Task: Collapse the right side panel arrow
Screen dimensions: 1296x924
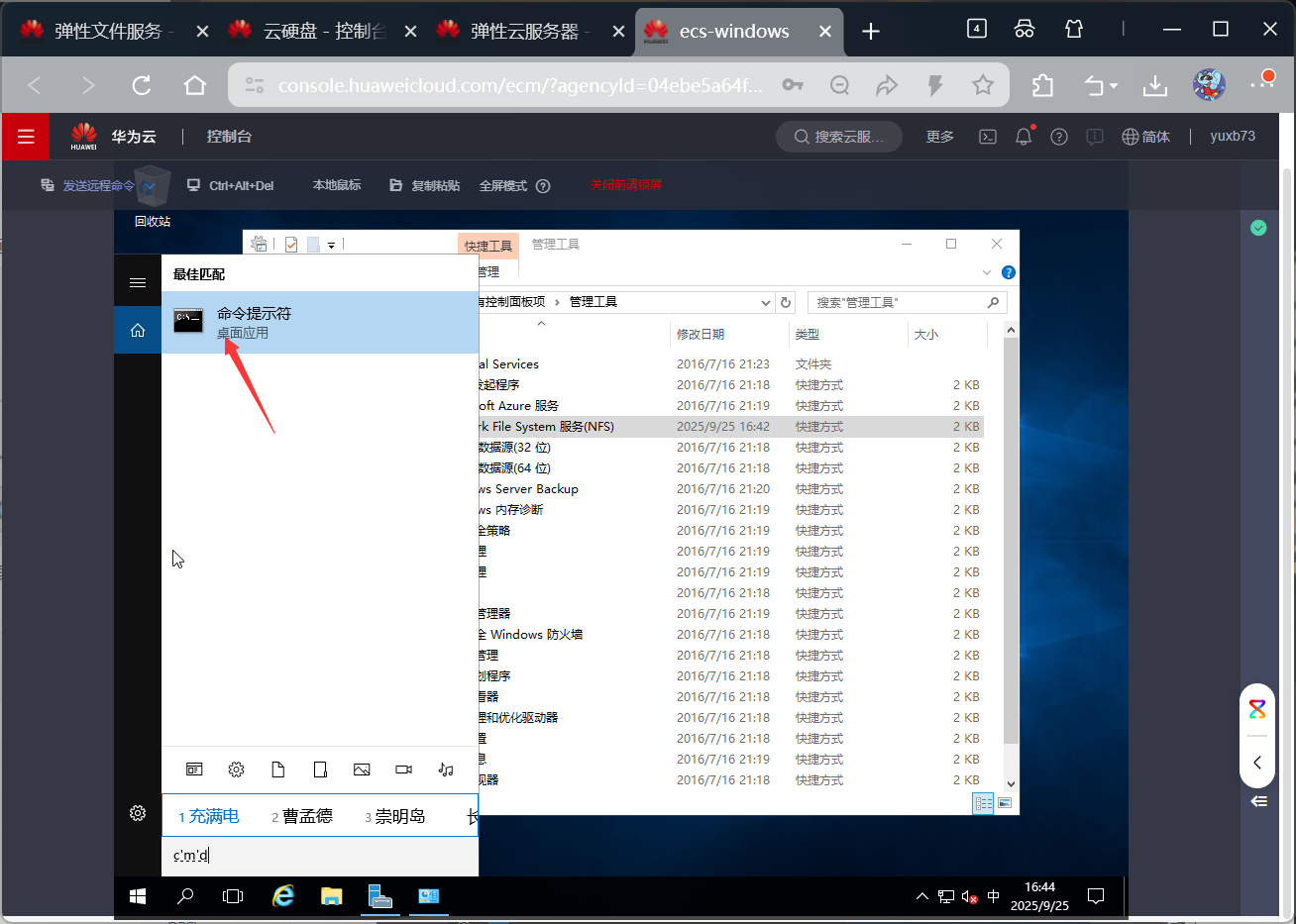Action: (1257, 763)
